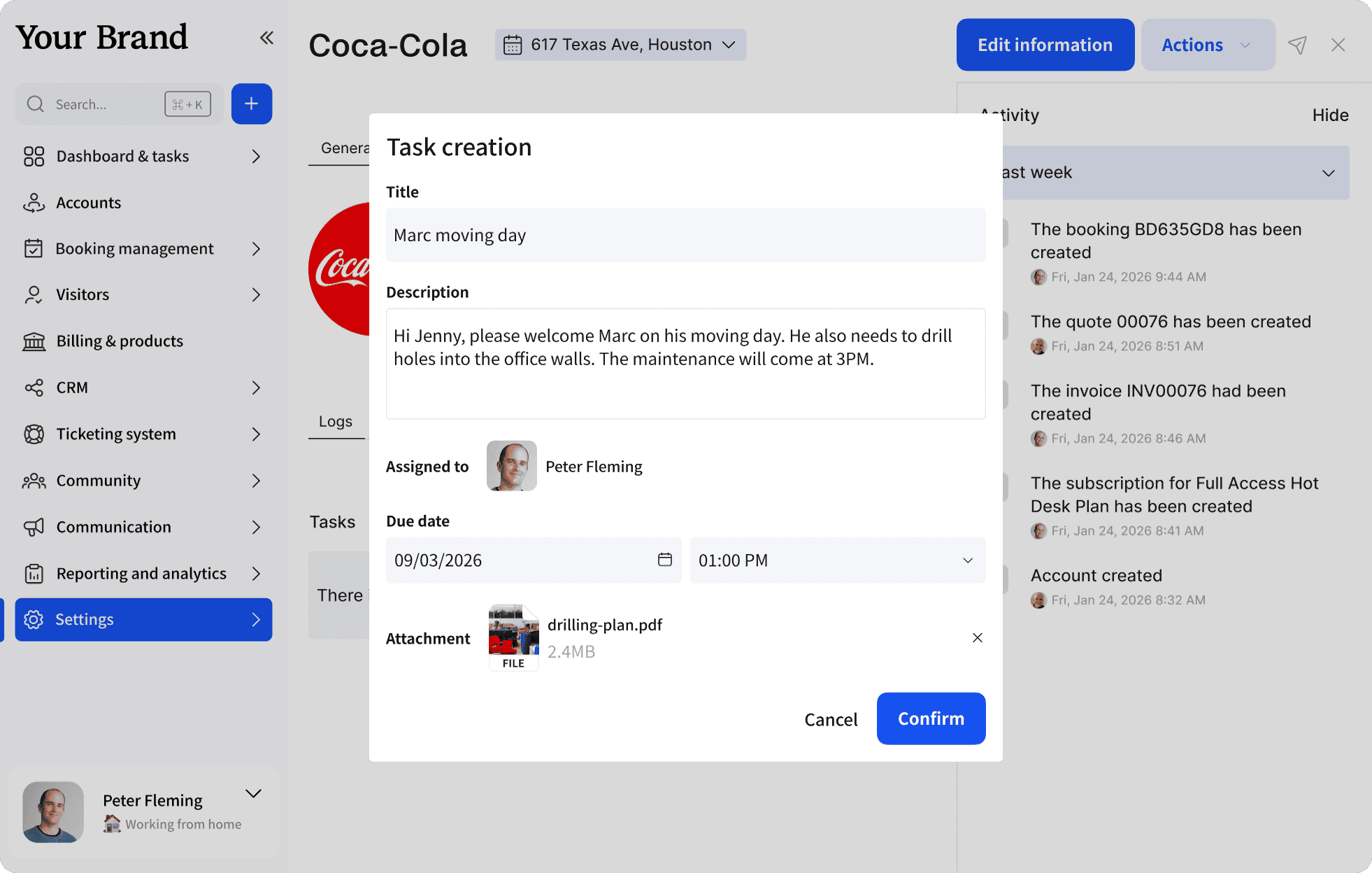Click into the task Title input field
The image size is (1372, 873).
pyautogui.click(x=685, y=235)
